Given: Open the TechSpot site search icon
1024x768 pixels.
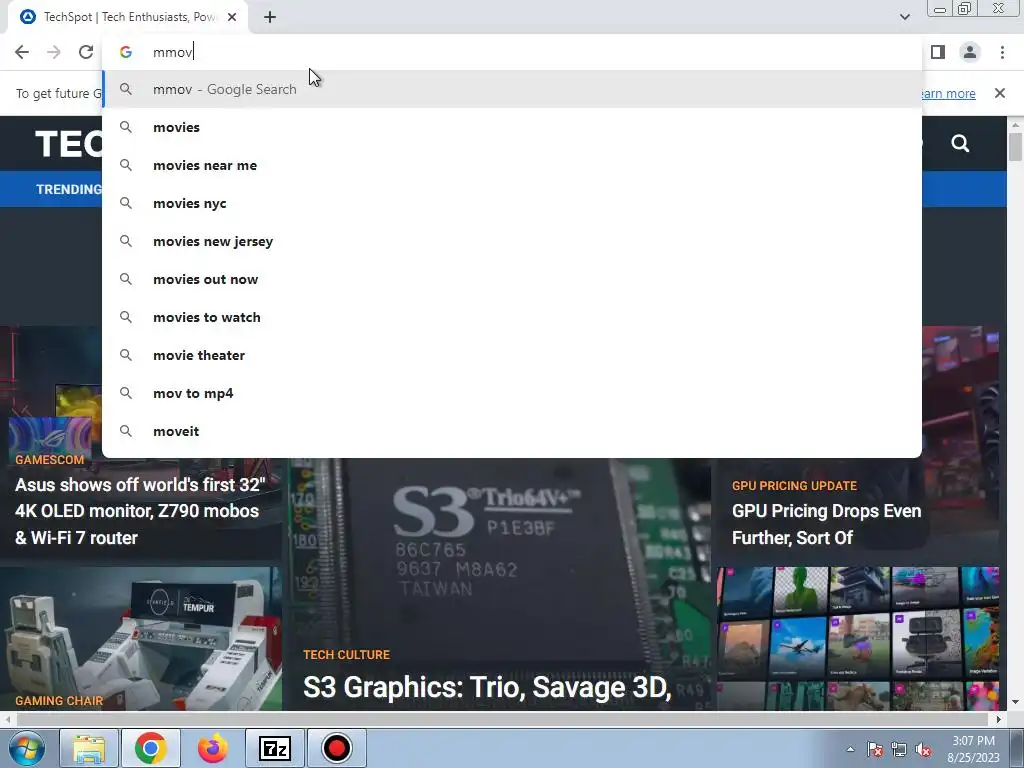Looking at the screenshot, I should [x=960, y=143].
